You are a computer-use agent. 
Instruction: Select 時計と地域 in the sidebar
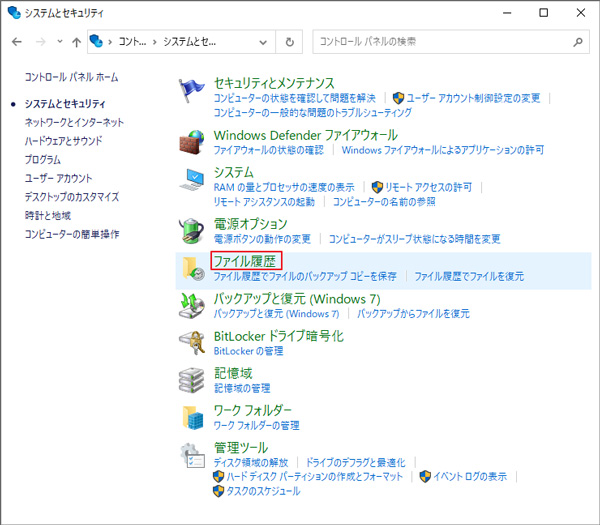48,215
